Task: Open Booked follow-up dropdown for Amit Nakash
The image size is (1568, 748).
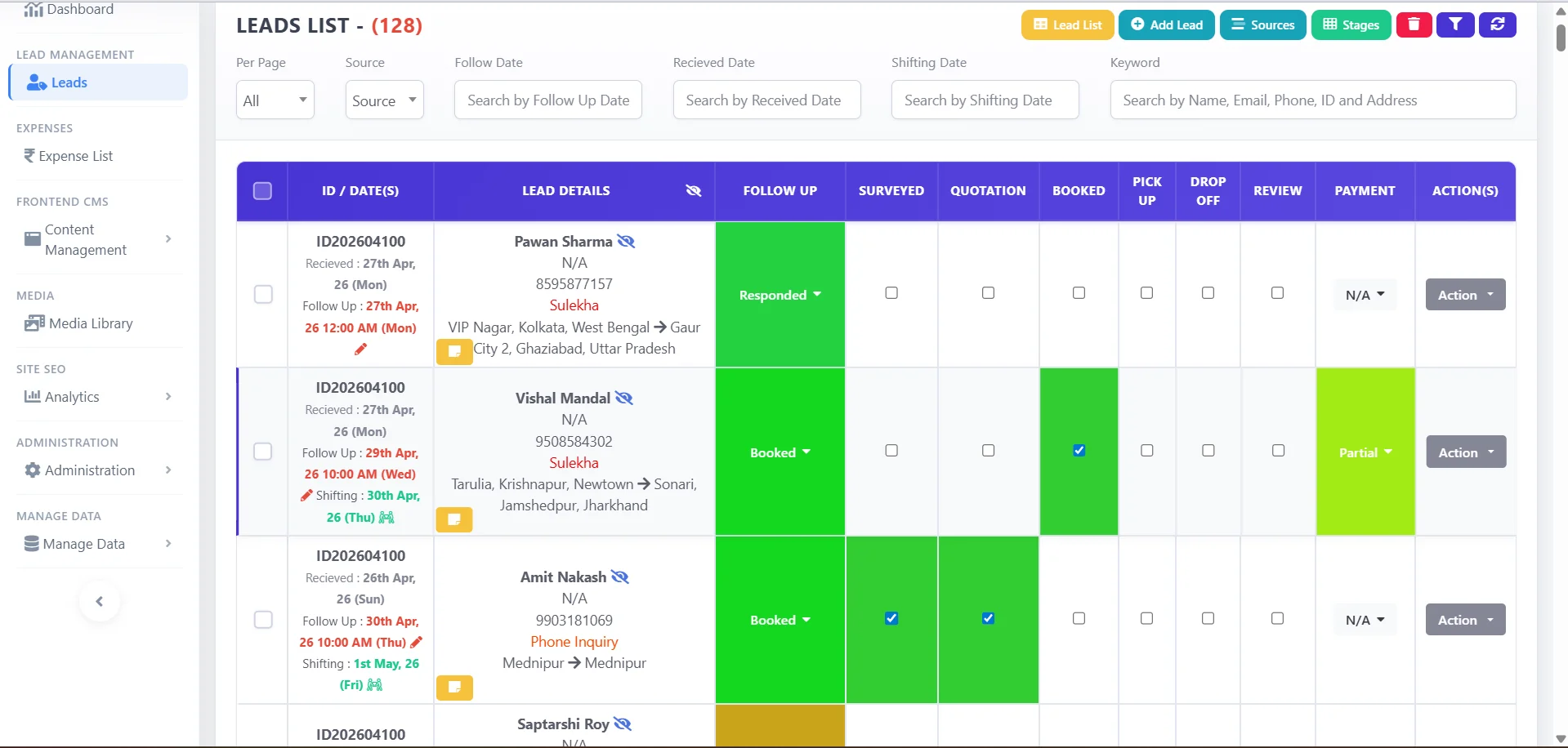Action: tap(780, 620)
